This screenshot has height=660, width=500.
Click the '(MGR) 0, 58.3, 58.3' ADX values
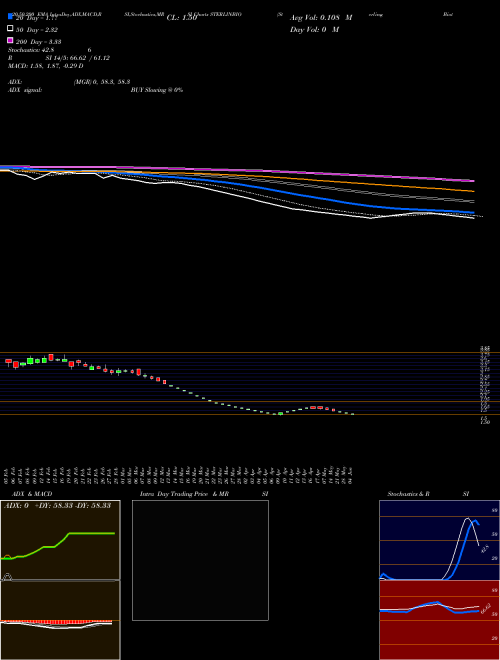point(102,82)
